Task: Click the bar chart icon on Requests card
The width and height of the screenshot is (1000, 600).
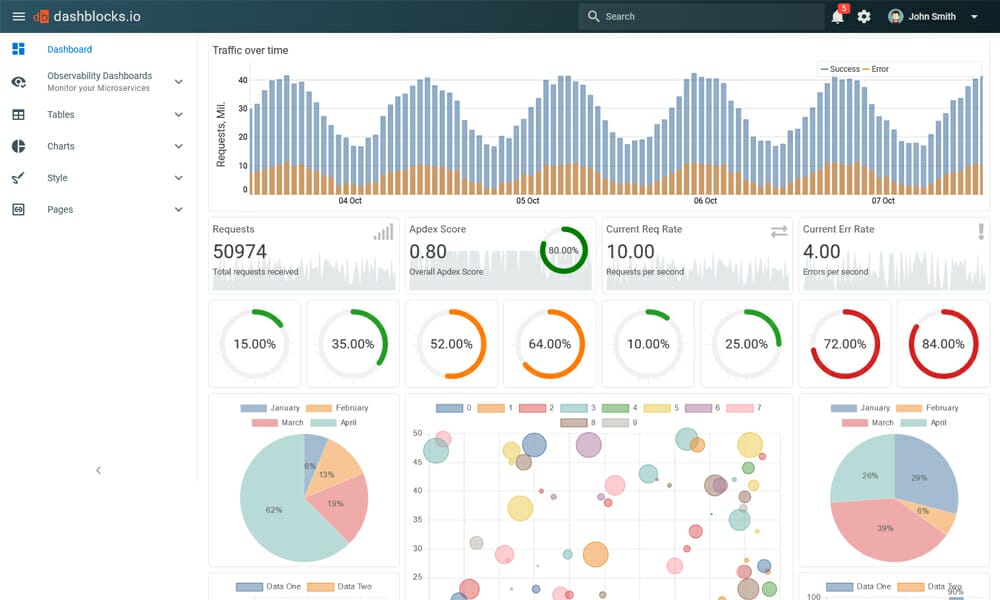Action: pos(381,231)
